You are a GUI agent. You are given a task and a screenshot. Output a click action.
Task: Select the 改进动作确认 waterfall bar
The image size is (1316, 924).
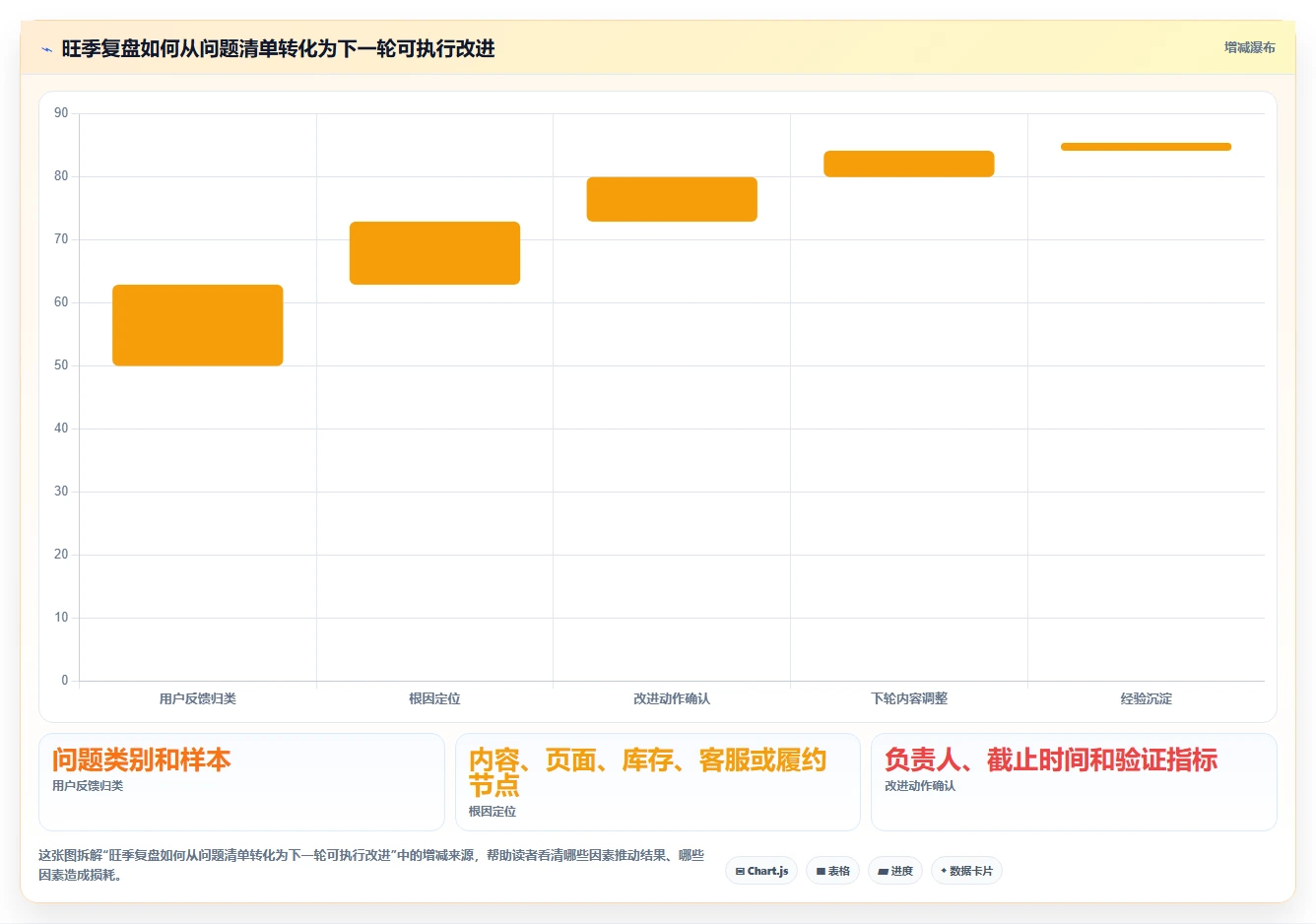[x=672, y=199]
